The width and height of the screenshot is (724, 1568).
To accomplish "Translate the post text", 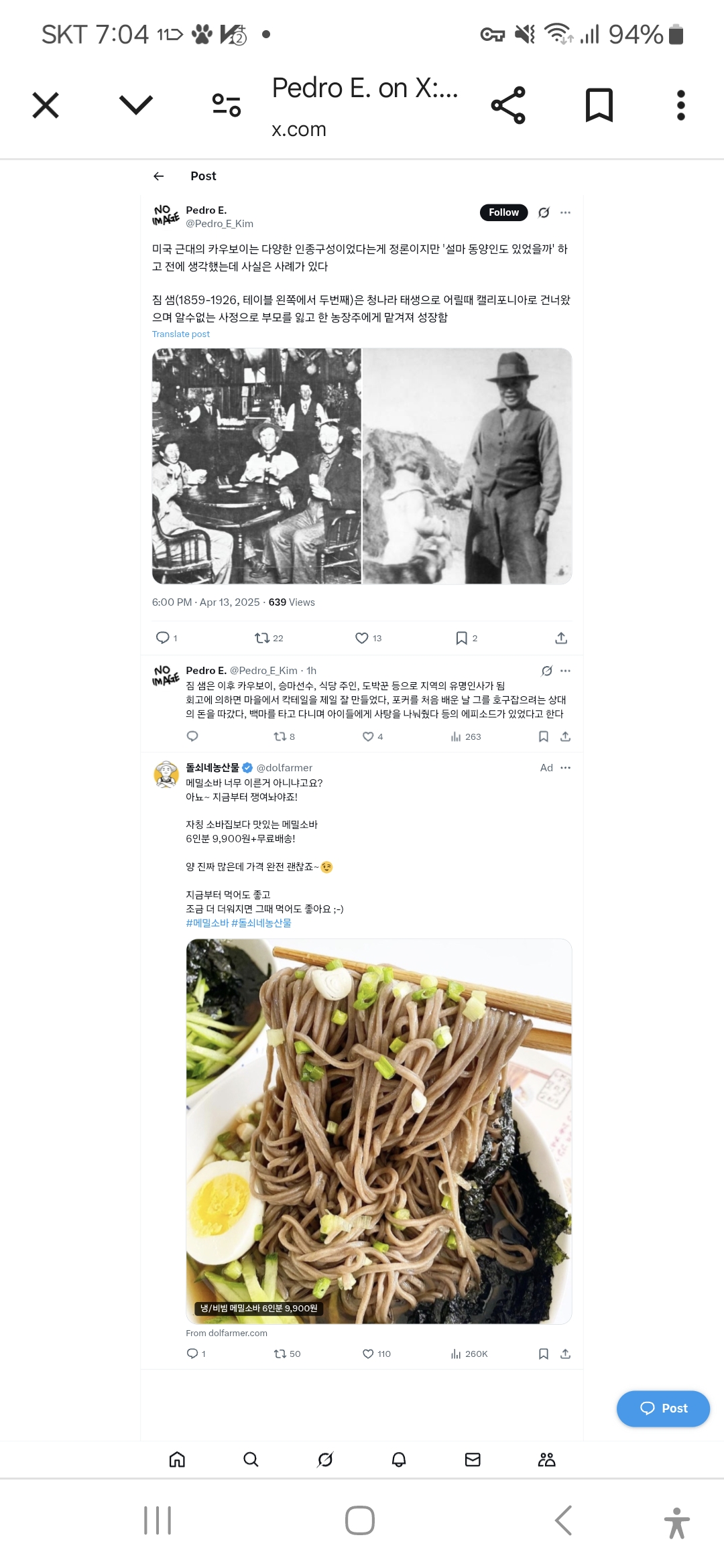I will pyautogui.click(x=181, y=334).
